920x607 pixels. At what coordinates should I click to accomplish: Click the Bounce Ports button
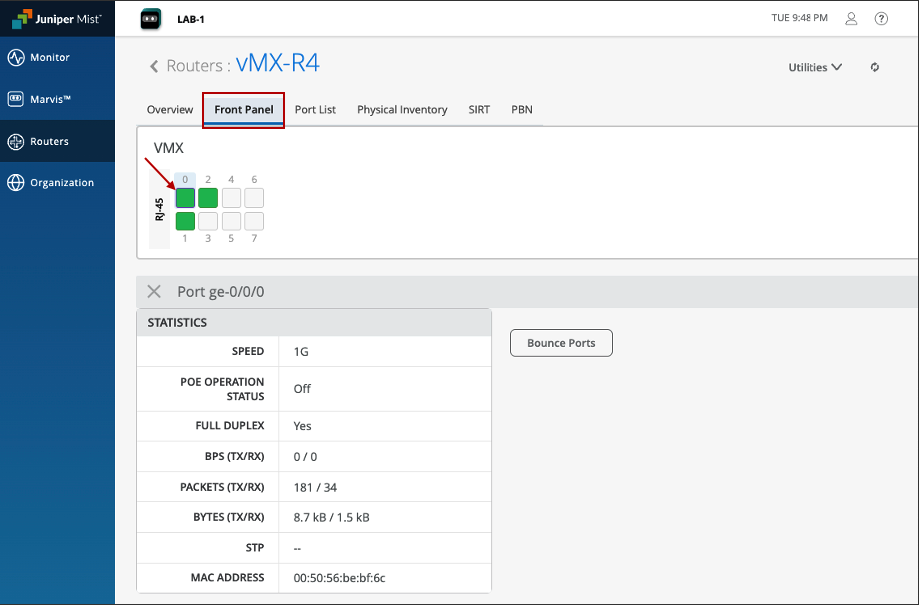tap(561, 343)
